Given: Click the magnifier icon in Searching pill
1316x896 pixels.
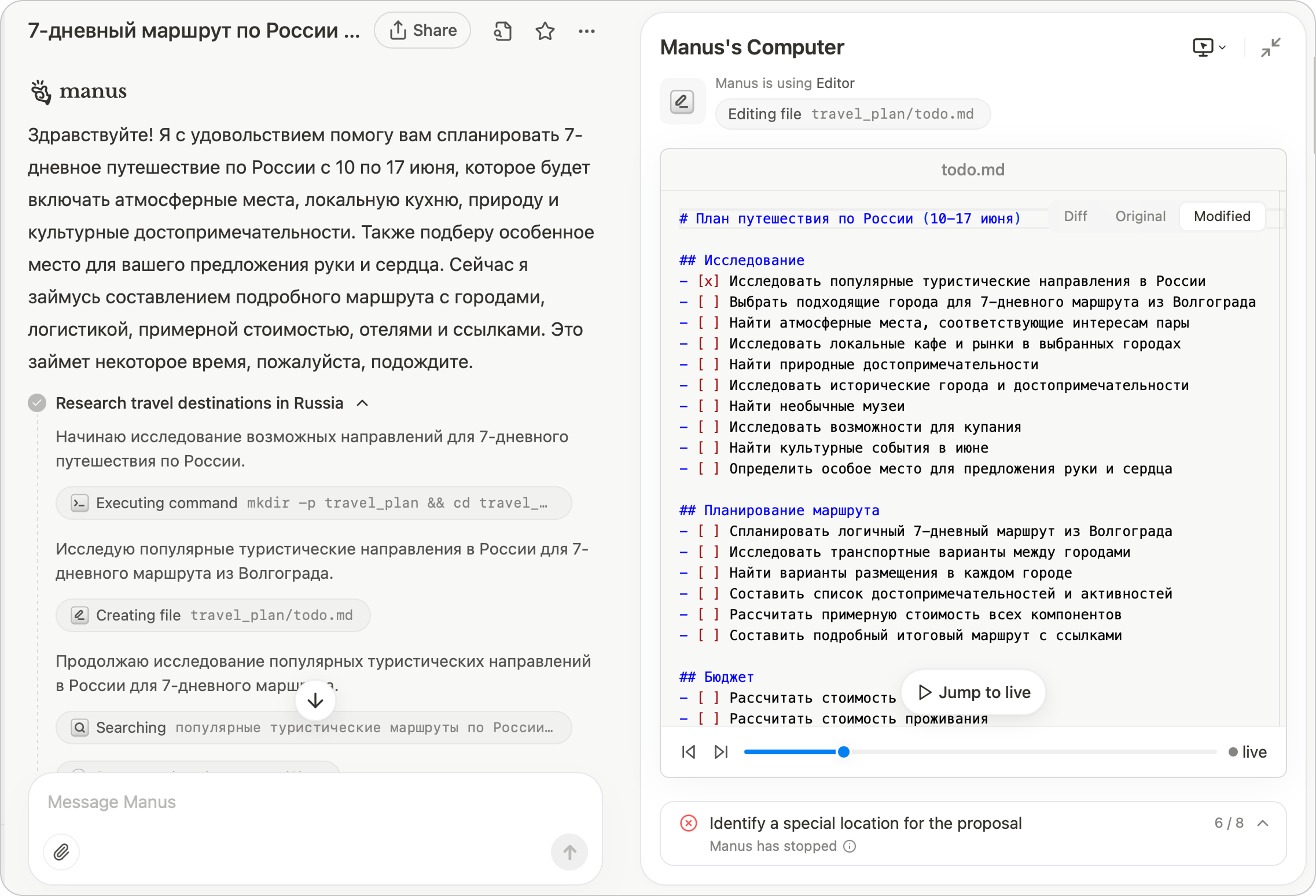Looking at the screenshot, I should point(80,727).
